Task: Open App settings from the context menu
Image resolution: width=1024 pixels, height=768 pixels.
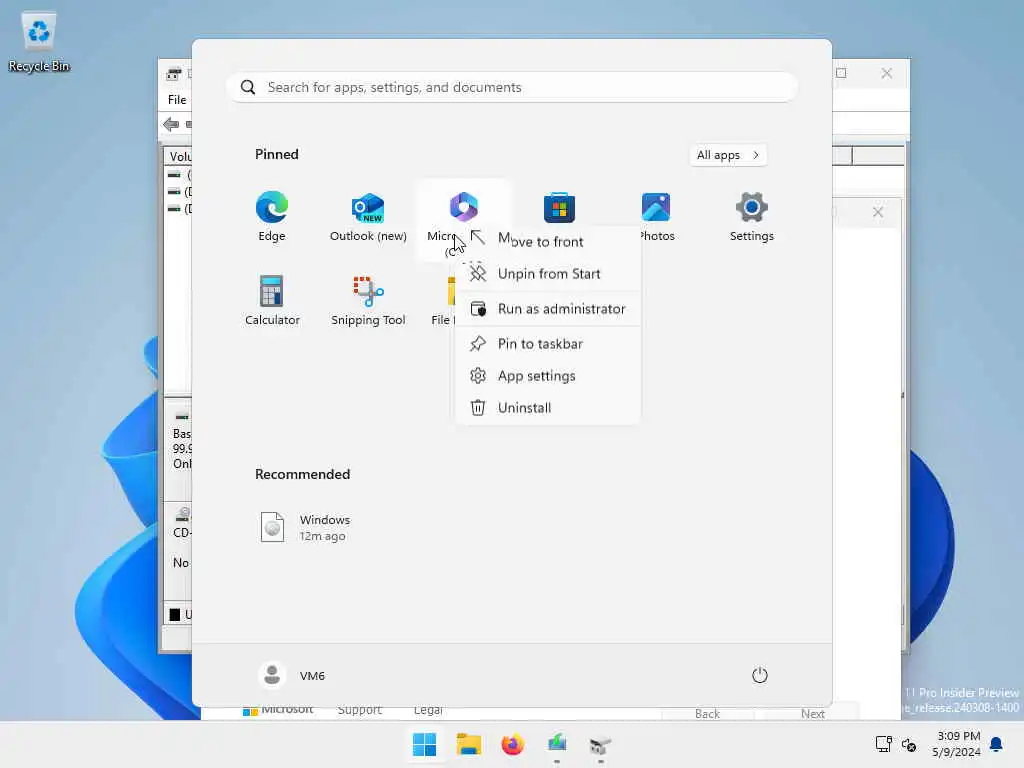Action: point(547,376)
